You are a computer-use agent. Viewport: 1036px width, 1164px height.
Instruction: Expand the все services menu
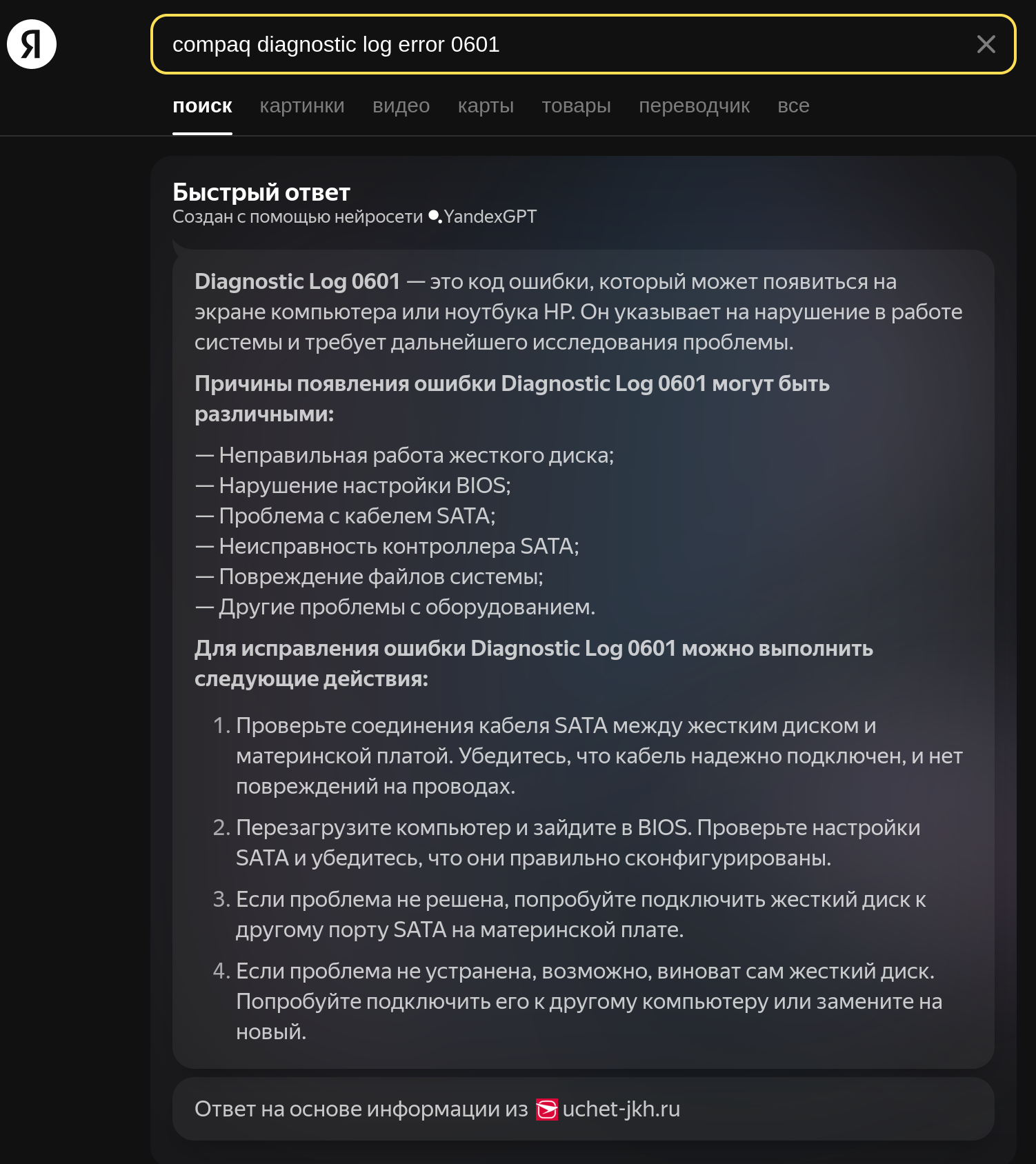(793, 106)
